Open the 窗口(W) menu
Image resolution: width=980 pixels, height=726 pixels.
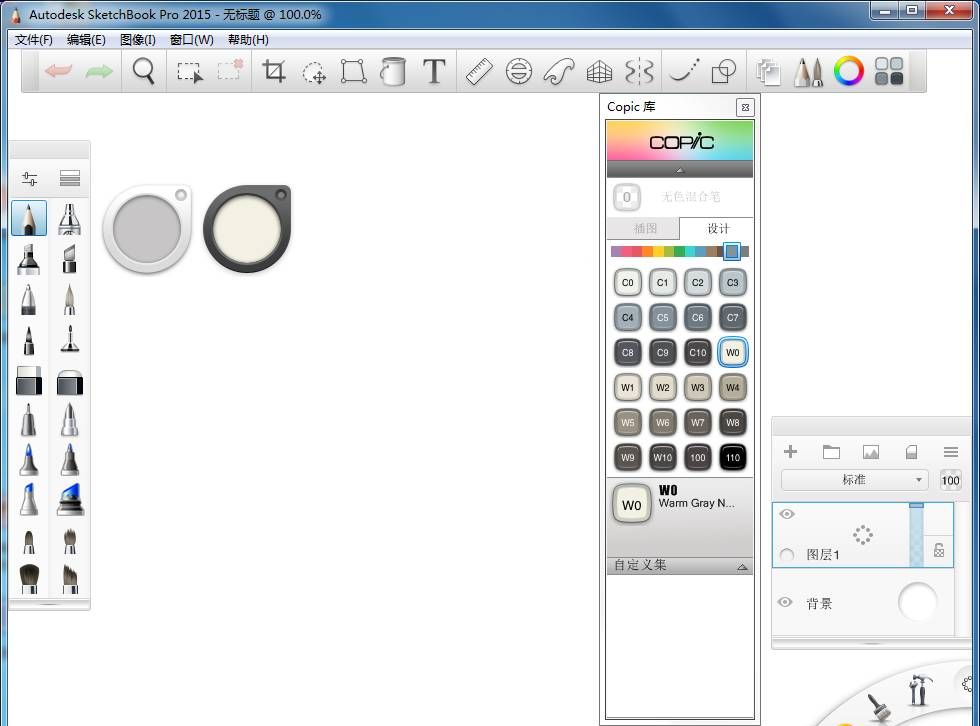192,40
